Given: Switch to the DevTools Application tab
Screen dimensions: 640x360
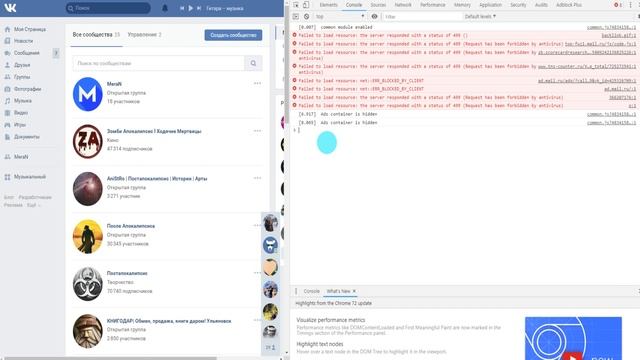Looking at the screenshot, I should pos(490,5).
